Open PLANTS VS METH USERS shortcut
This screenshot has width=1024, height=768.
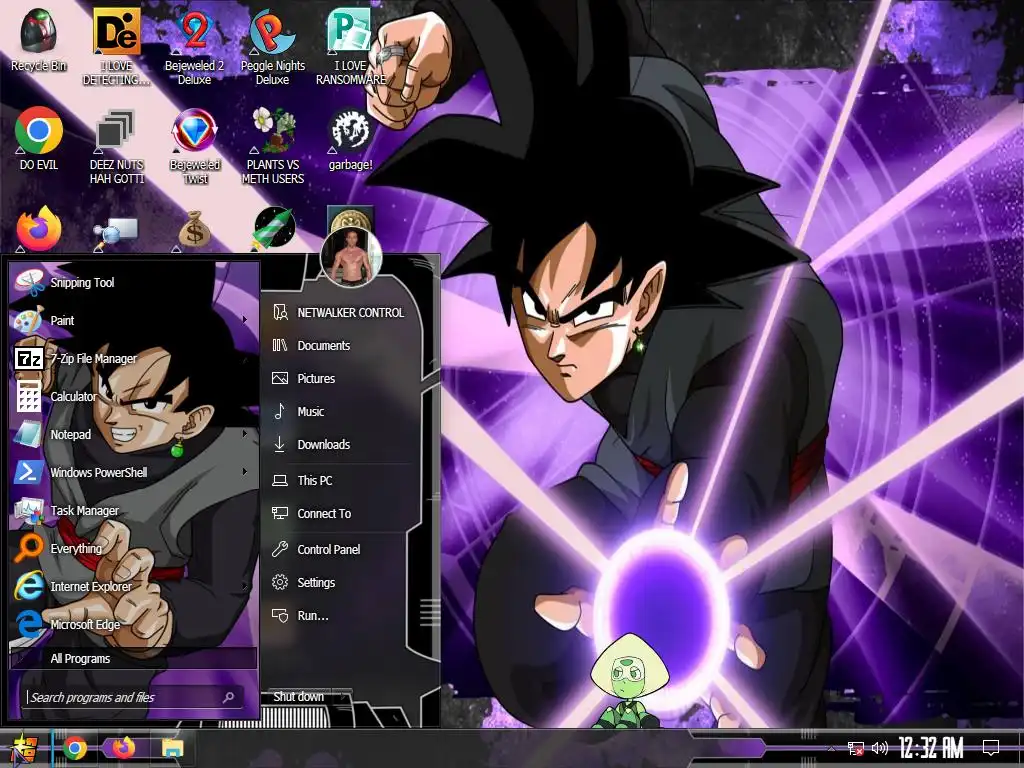273,146
